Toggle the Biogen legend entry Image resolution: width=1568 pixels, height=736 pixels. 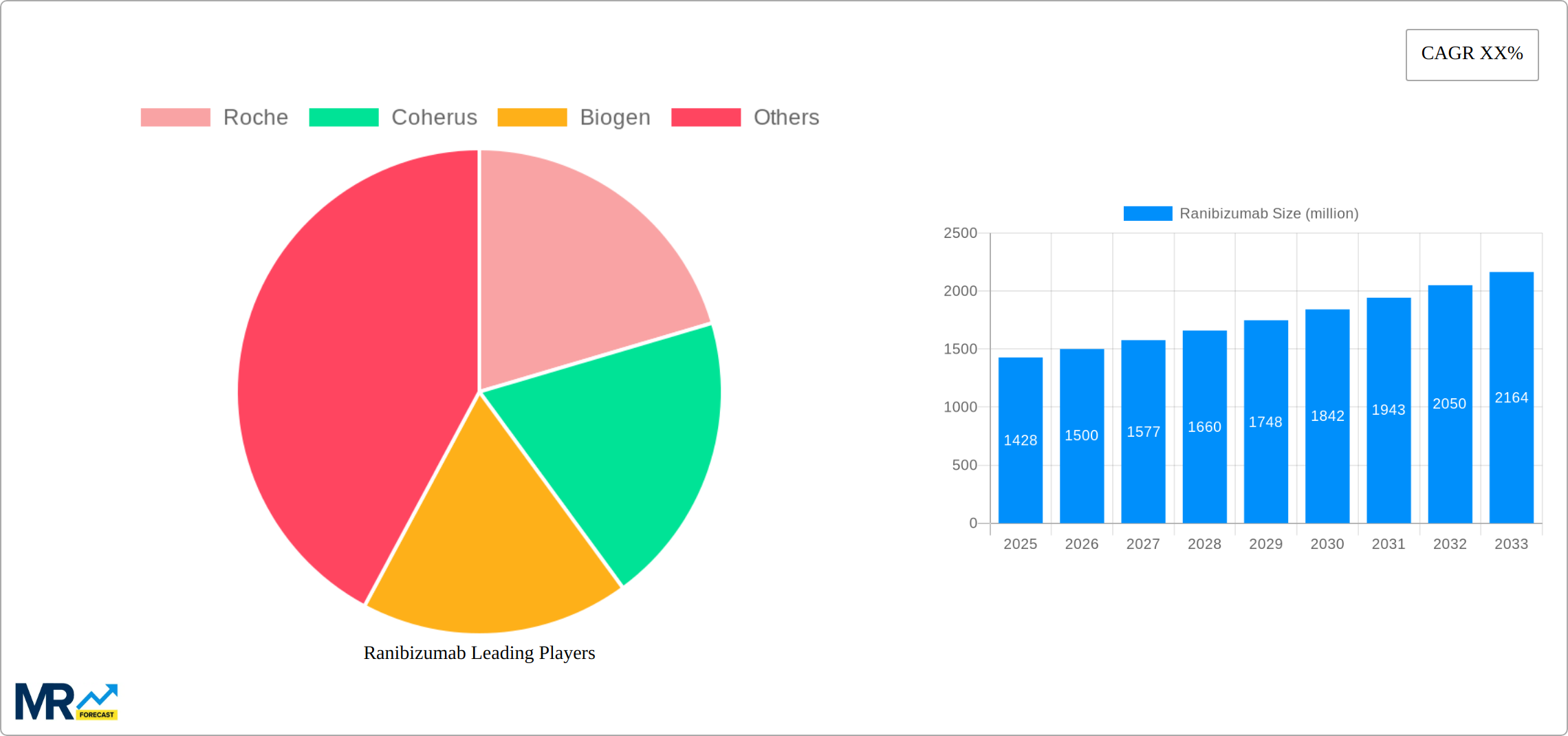click(x=574, y=118)
